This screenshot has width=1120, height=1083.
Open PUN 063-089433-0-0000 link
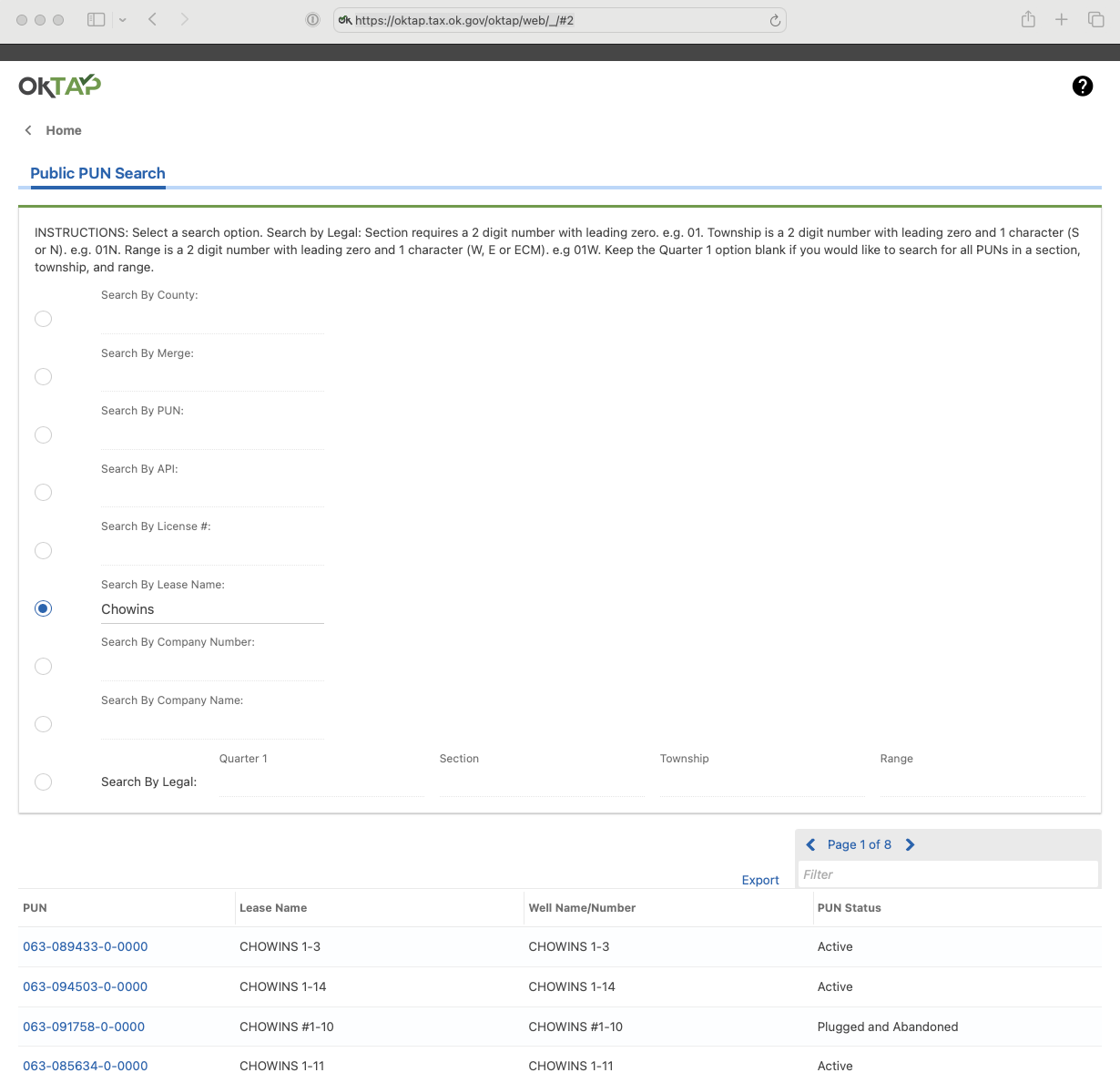coord(85,946)
